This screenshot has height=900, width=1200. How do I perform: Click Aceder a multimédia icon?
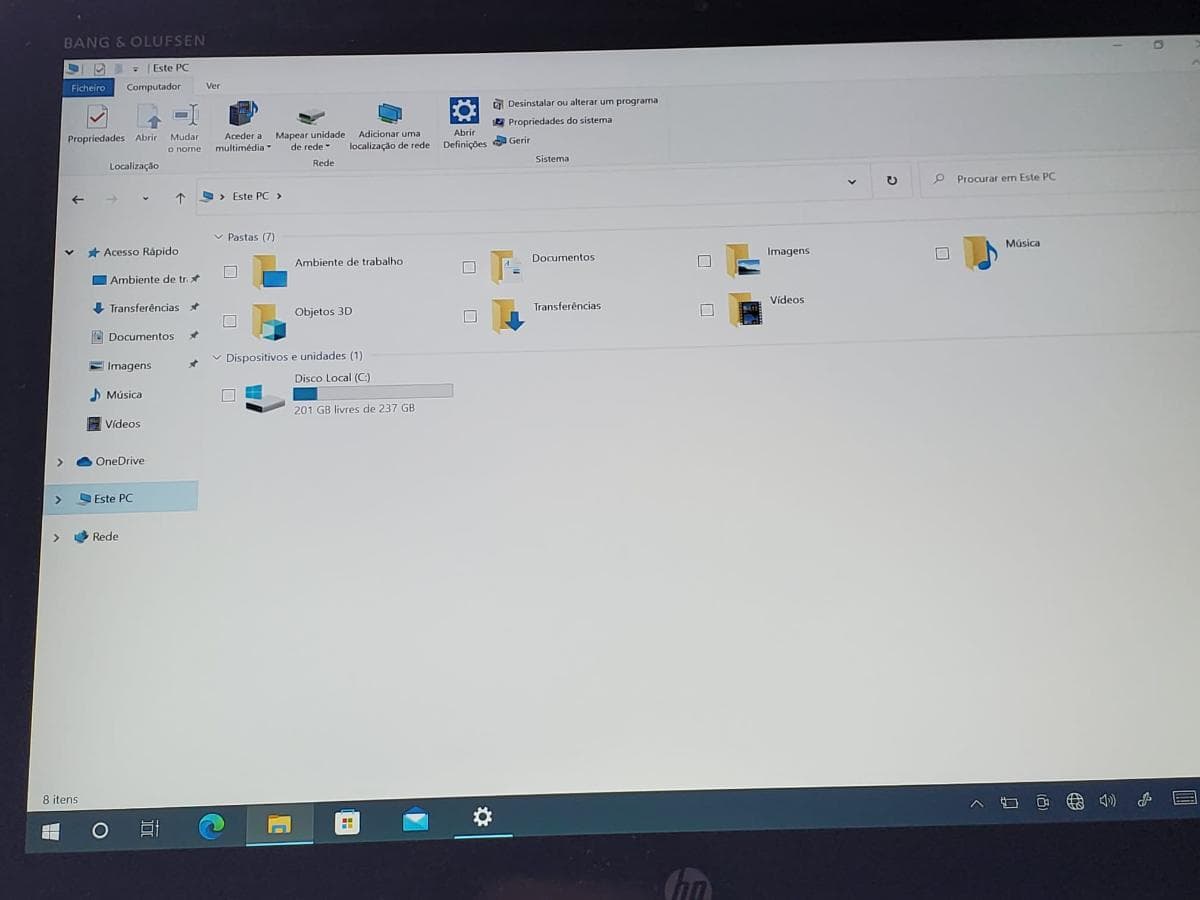pos(242,113)
